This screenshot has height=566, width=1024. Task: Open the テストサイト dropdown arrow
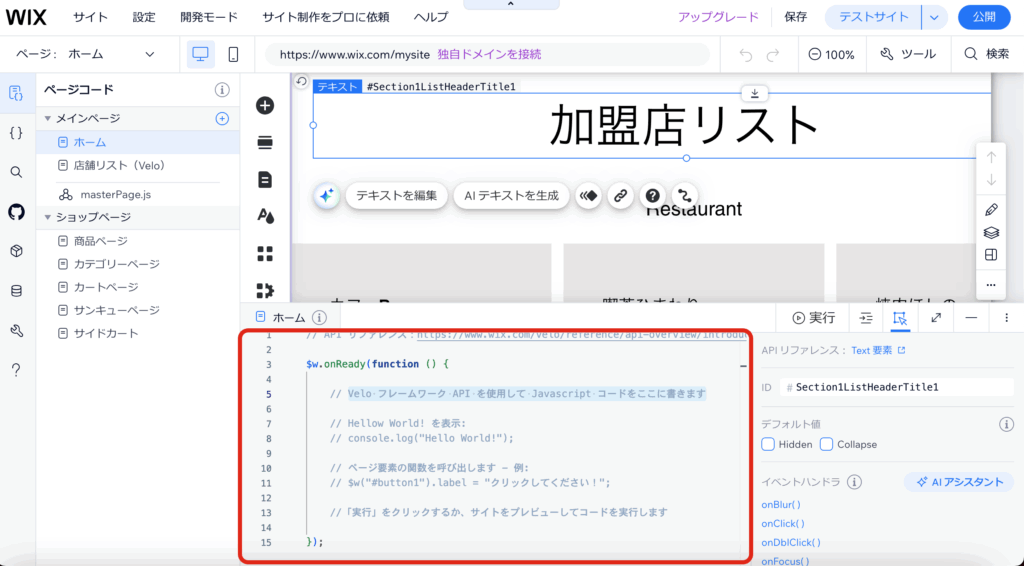pos(935,18)
